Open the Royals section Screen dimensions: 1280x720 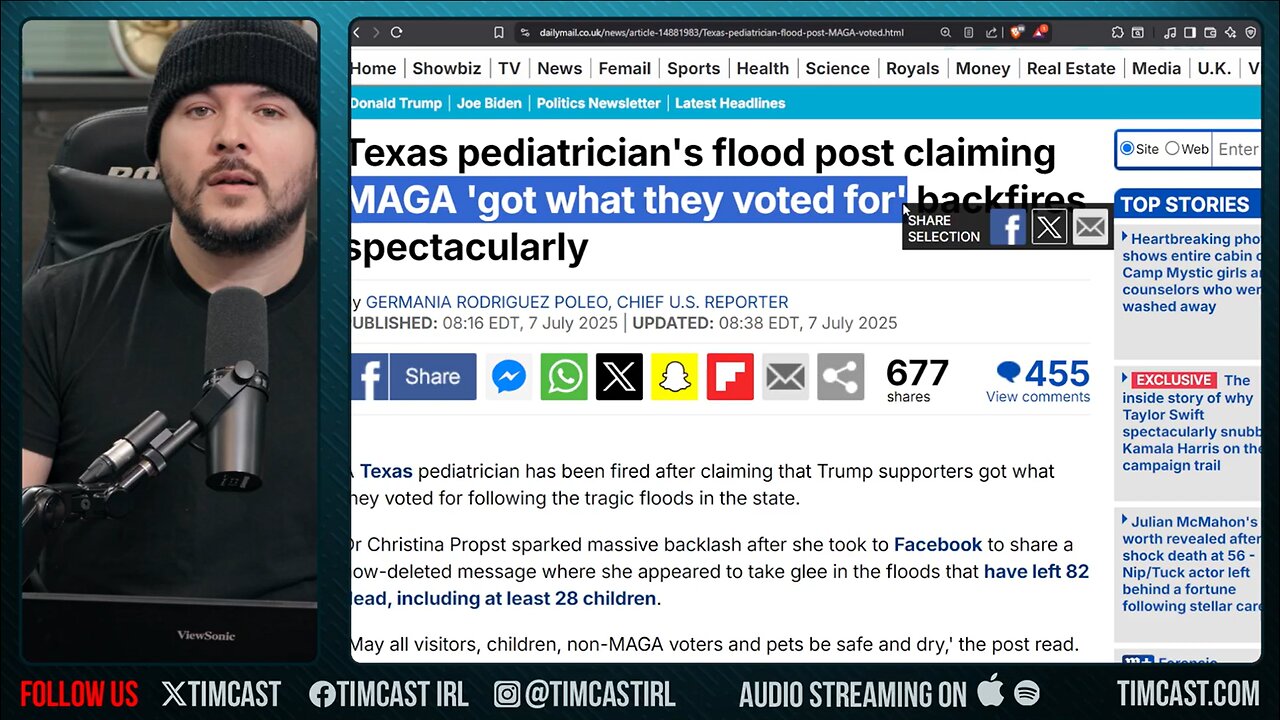click(912, 68)
